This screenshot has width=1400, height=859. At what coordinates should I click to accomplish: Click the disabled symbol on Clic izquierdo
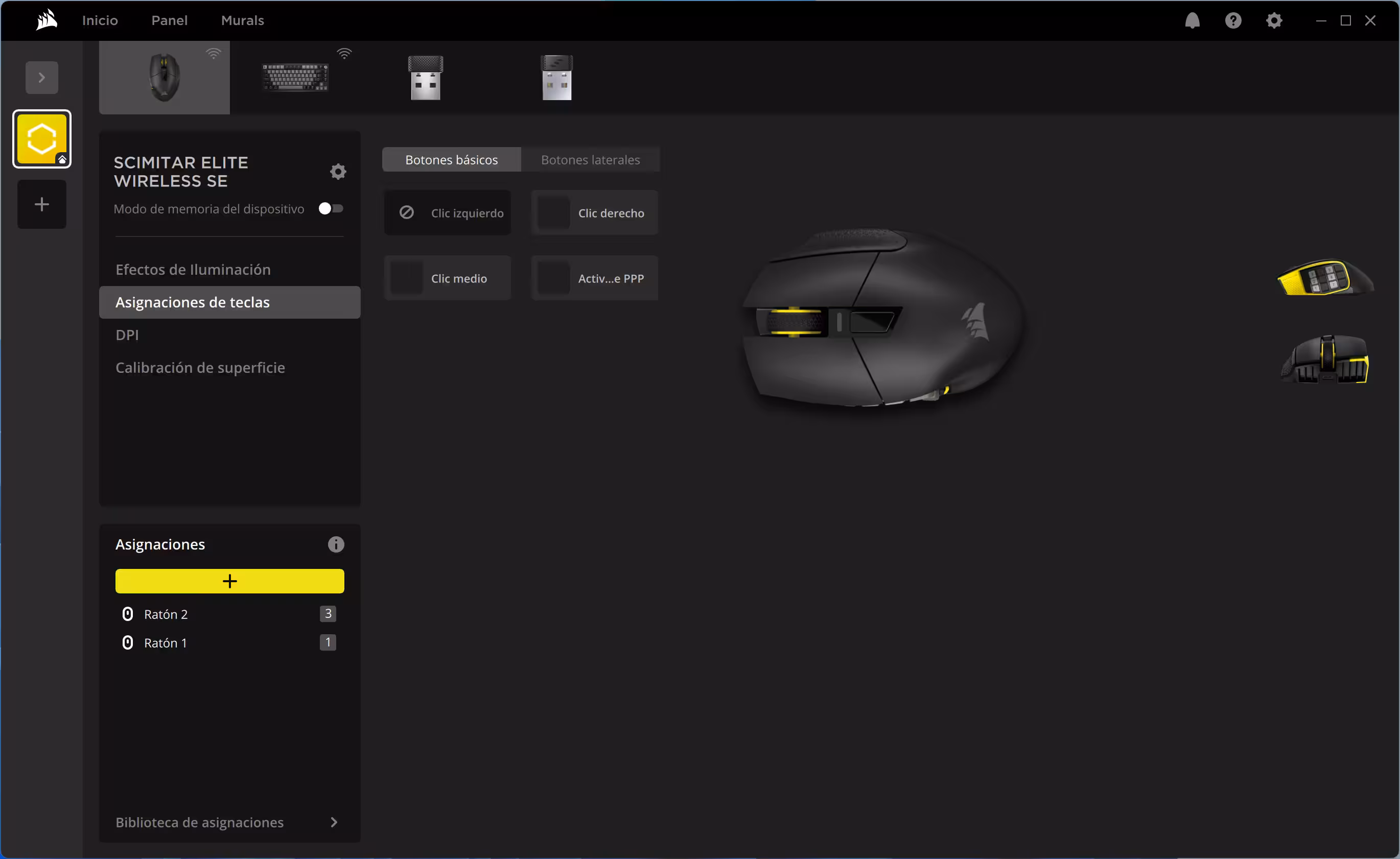(406, 212)
